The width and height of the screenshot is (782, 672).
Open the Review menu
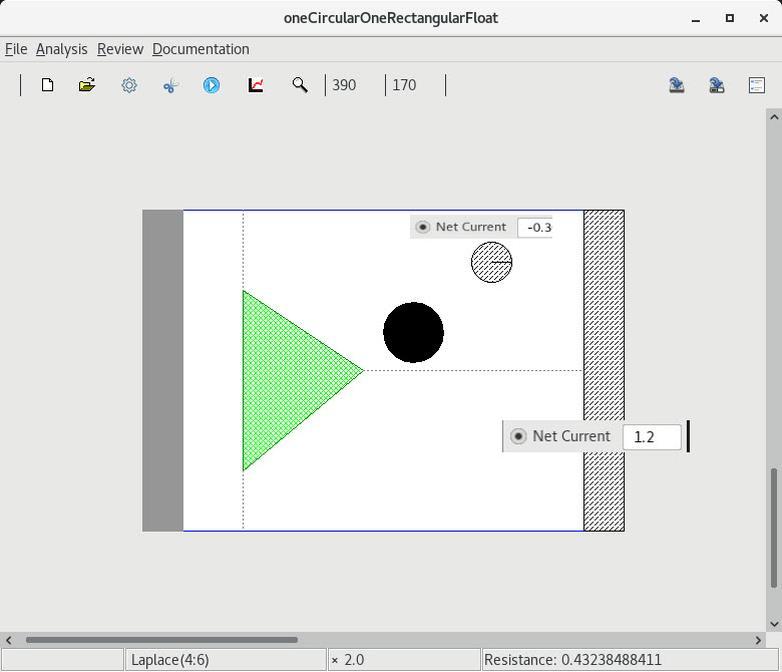pos(120,49)
